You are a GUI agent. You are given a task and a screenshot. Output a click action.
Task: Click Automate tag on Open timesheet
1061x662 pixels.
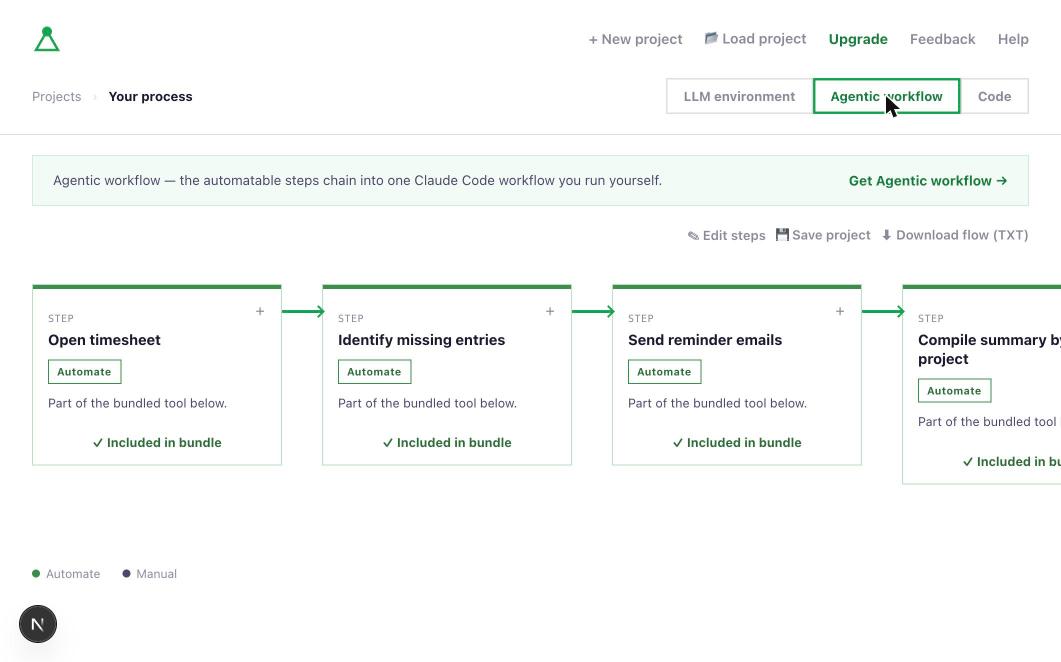(x=85, y=372)
